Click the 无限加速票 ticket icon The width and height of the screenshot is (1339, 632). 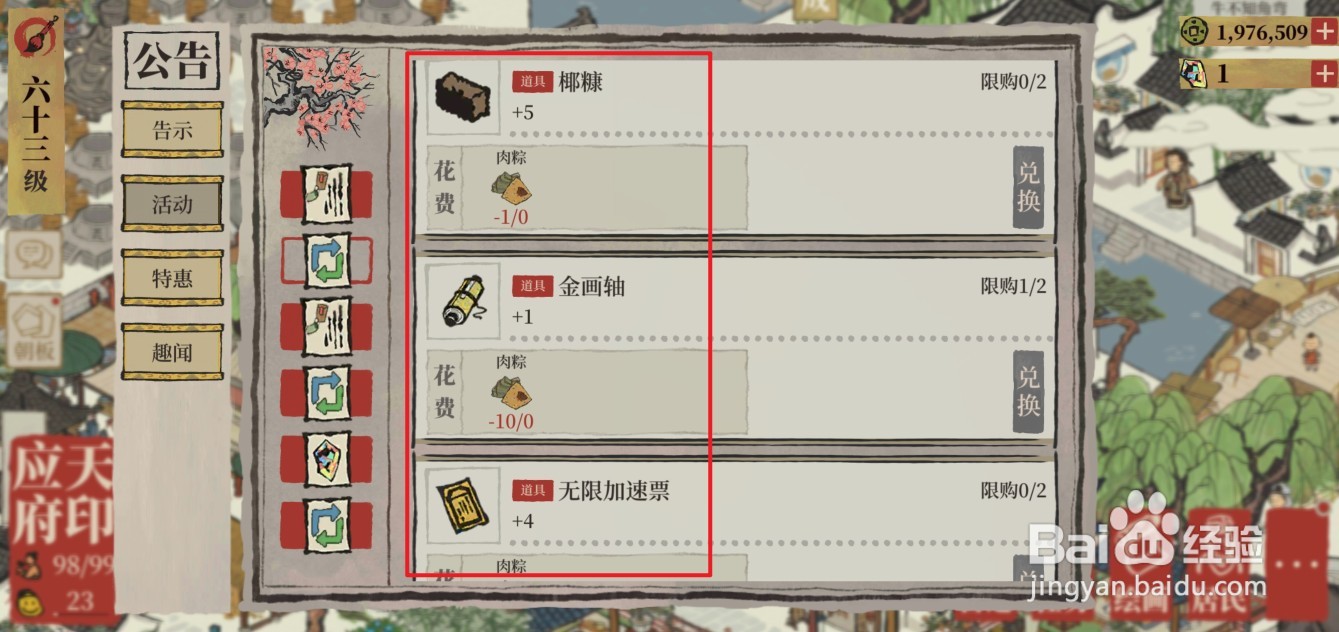tap(462, 505)
